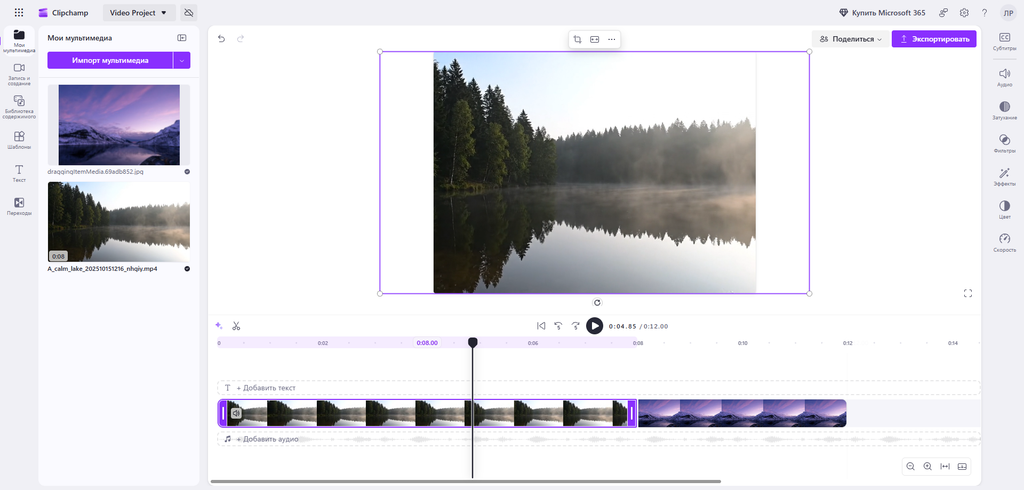Open Шаблоны sidebar tab
1024x490 pixels.
coord(19,140)
